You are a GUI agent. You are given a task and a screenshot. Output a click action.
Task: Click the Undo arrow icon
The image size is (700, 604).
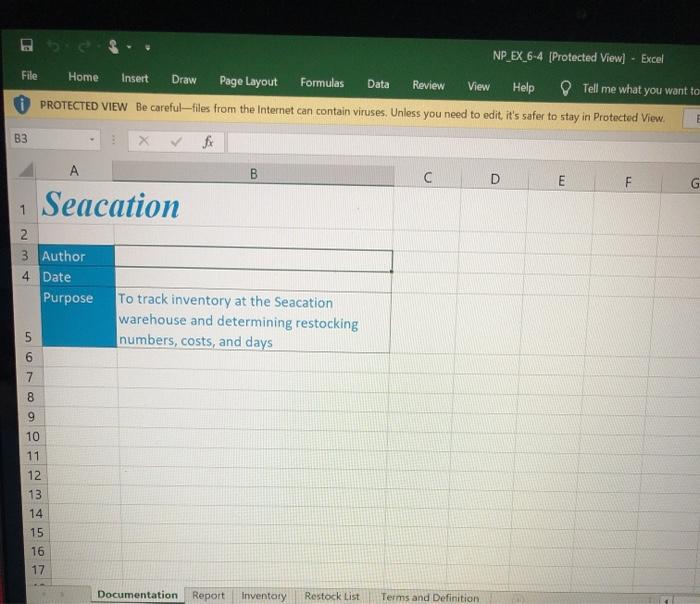(x=54, y=46)
